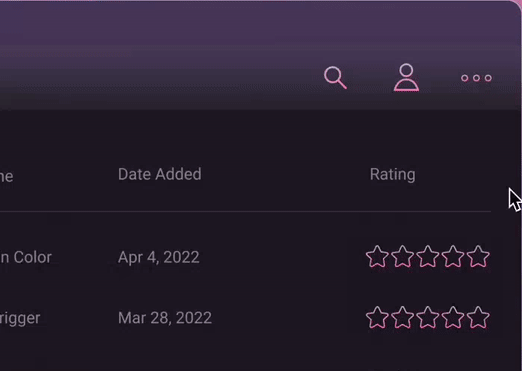Image resolution: width=522 pixels, height=371 pixels.
Task: Sort by the Date Added column header
Action: click(160, 174)
